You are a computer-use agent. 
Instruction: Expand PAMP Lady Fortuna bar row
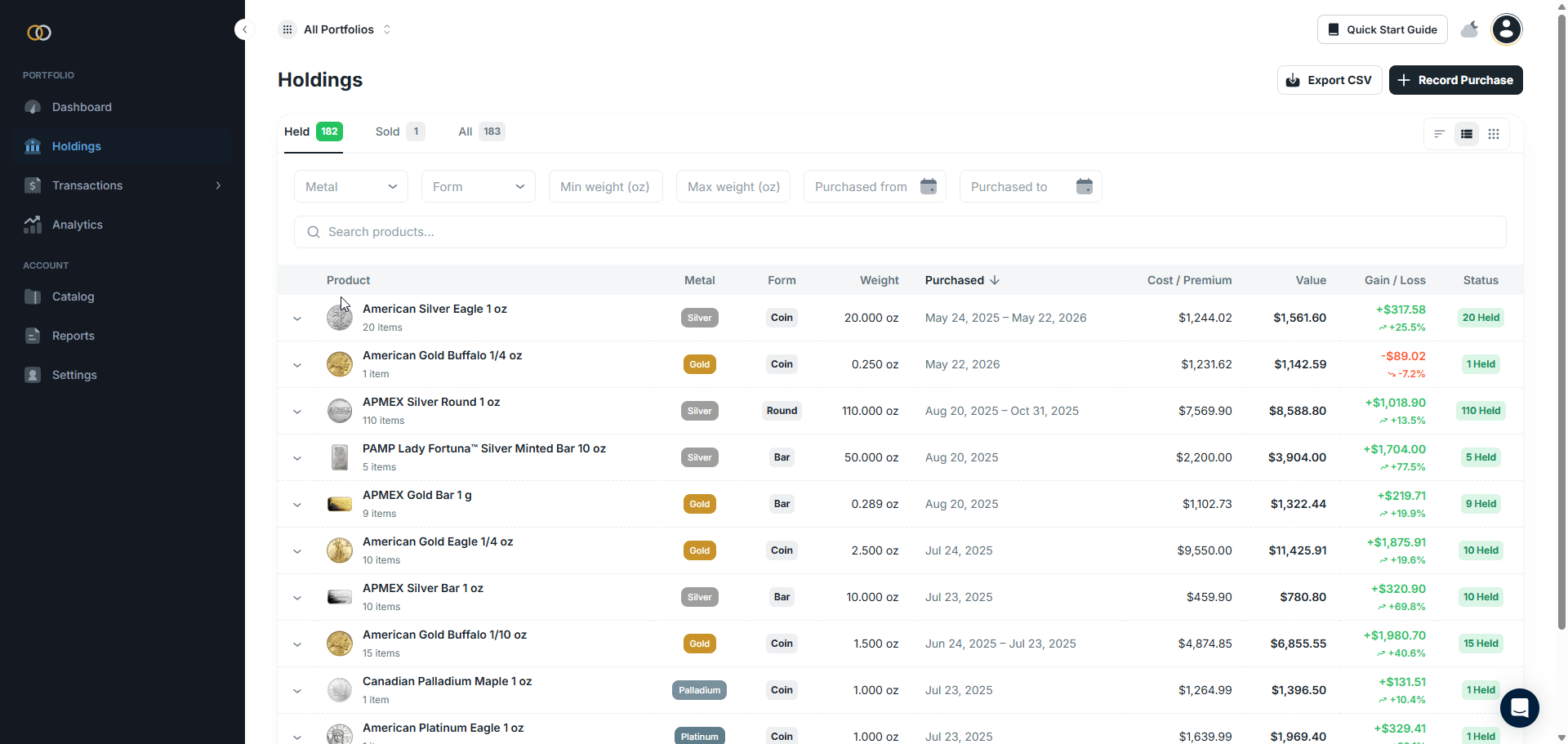pos(297,458)
